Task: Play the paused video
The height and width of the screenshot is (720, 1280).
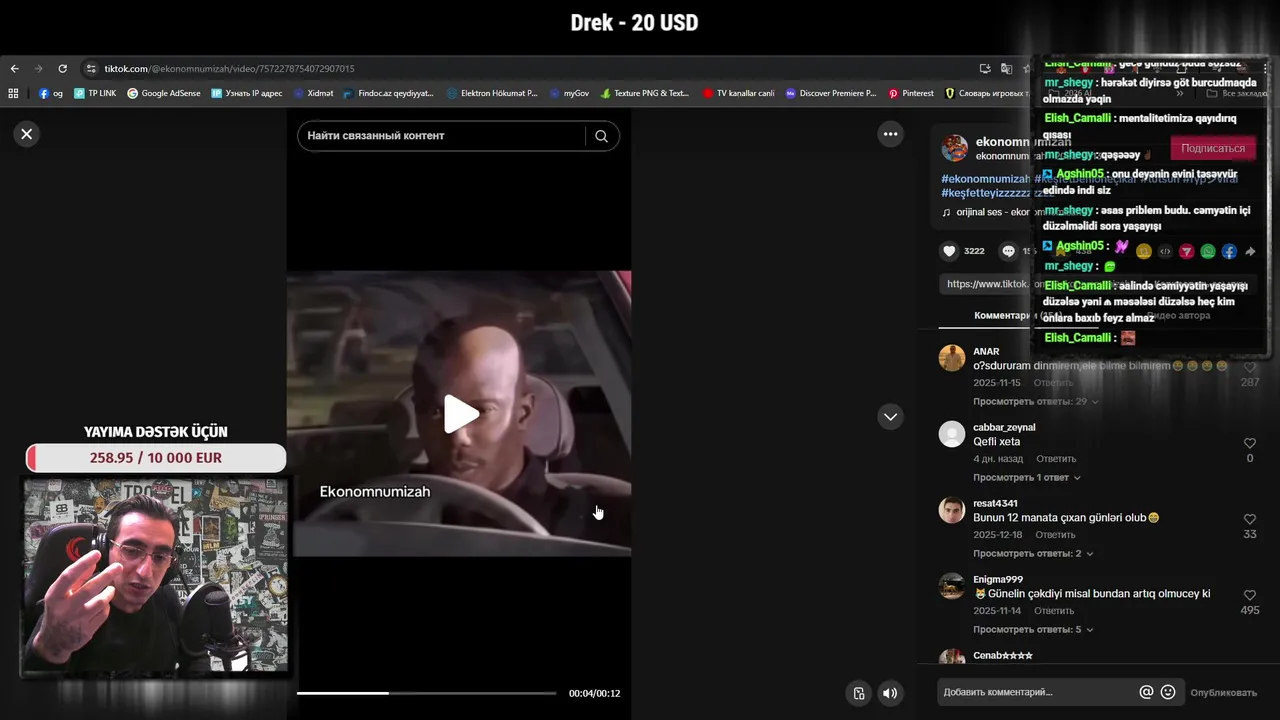Action: click(x=460, y=414)
